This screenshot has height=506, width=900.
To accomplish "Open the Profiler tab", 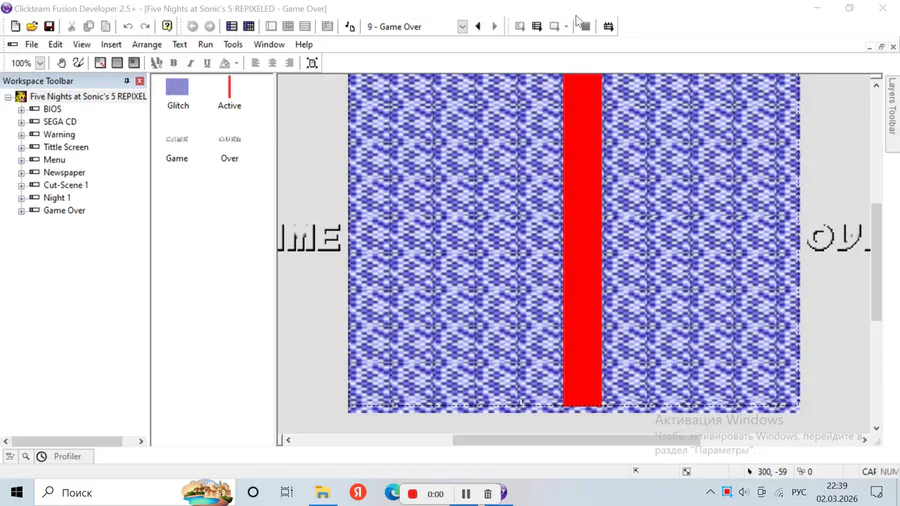I will [63, 457].
